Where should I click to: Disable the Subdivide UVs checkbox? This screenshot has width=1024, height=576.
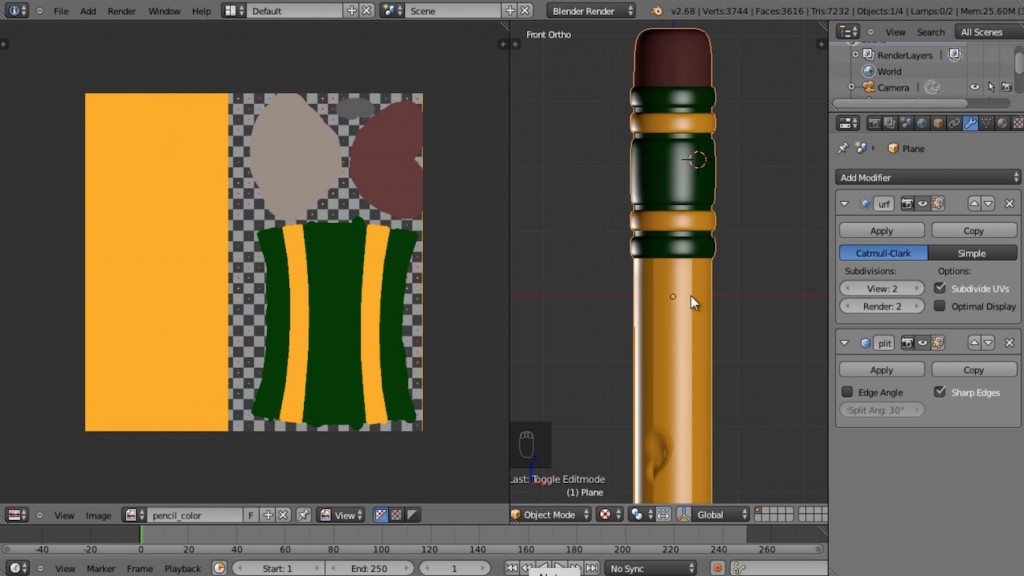[939, 287]
